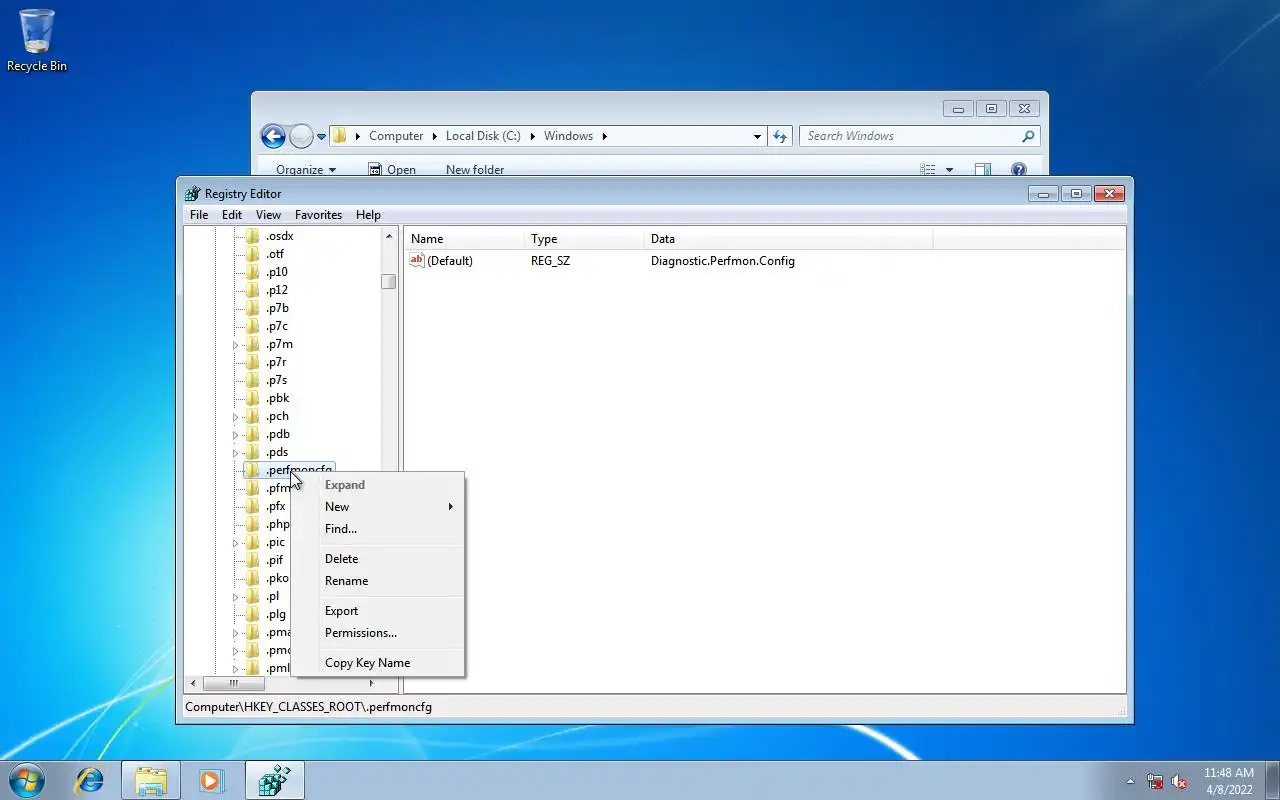Open the Recycle Bin desktop icon
Screen dimensions: 1280x800
click(x=37, y=40)
